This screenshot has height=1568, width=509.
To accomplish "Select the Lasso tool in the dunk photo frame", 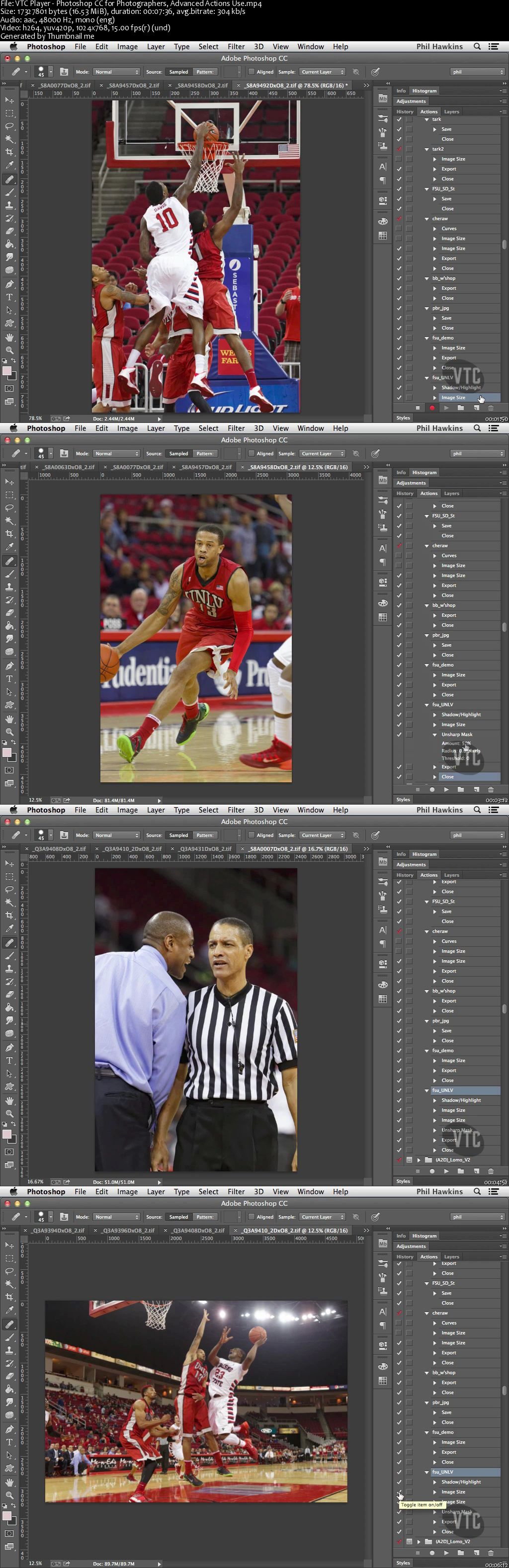I will coord(9,126).
